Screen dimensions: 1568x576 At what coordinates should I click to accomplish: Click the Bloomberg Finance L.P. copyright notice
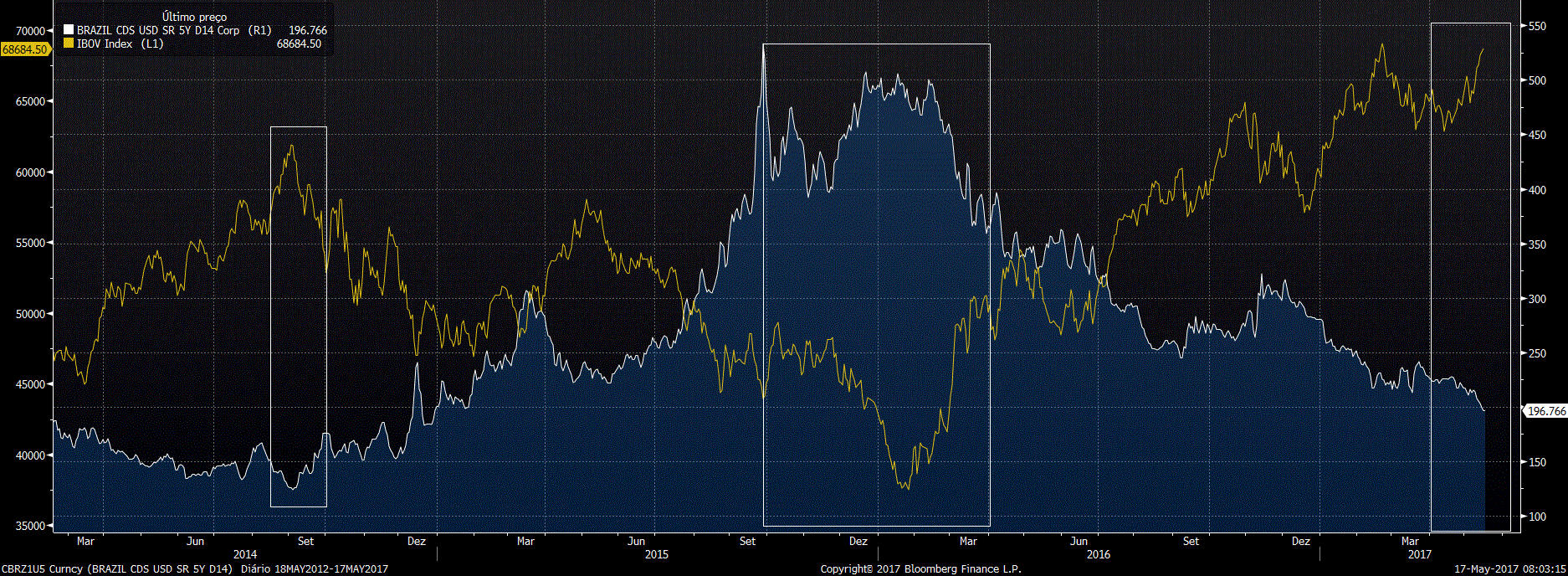pyautogui.click(x=920, y=569)
